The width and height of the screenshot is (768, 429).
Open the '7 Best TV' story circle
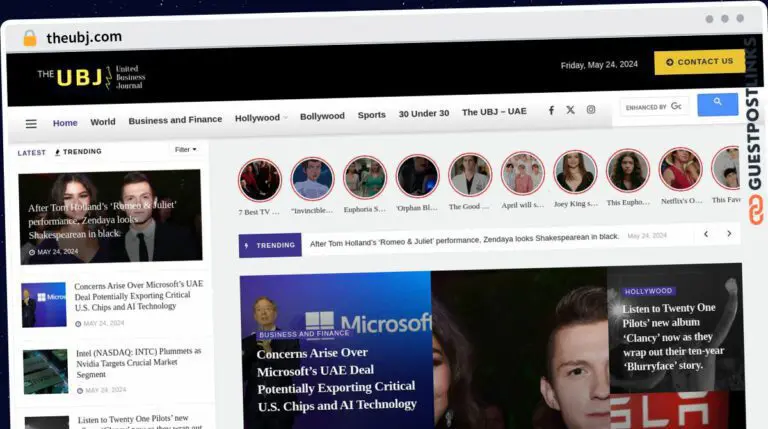[260, 179]
